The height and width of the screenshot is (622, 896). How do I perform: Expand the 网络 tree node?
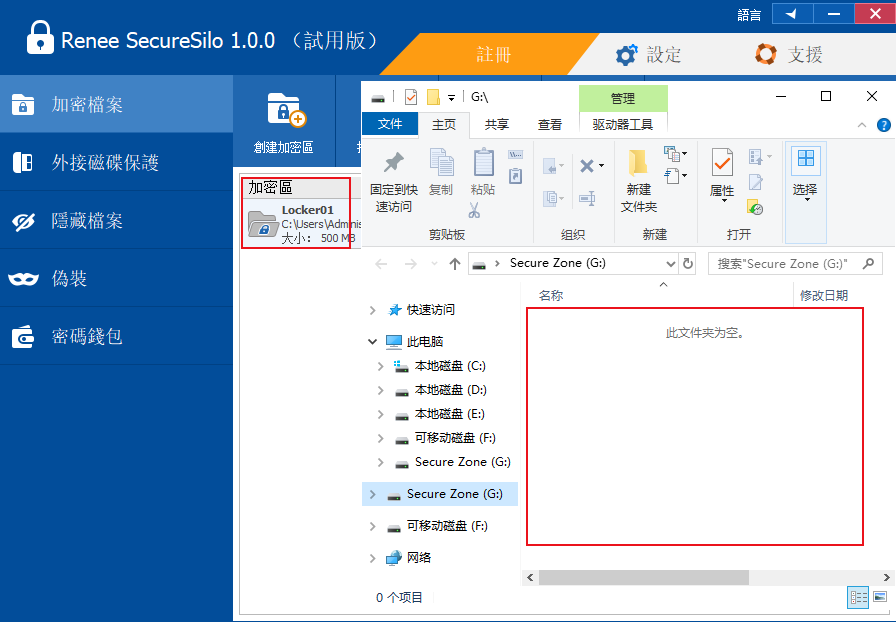pos(373,558)
